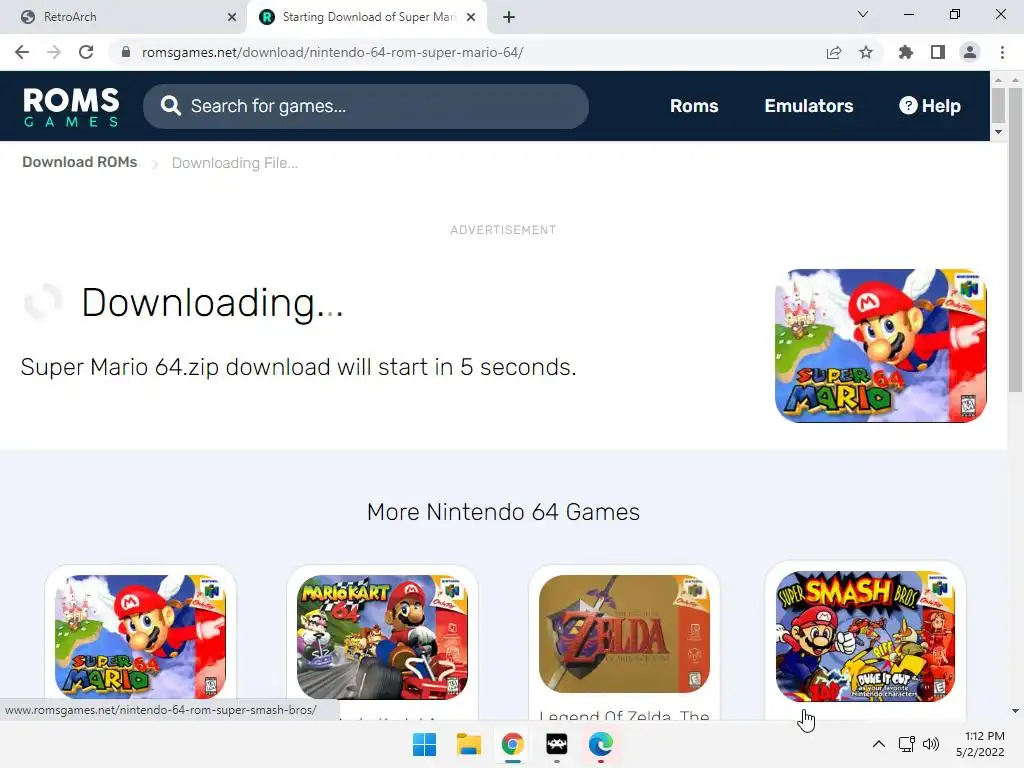The image size is (1024, 768).
Task: Reload the current page
Action: (x=86, y=52)
